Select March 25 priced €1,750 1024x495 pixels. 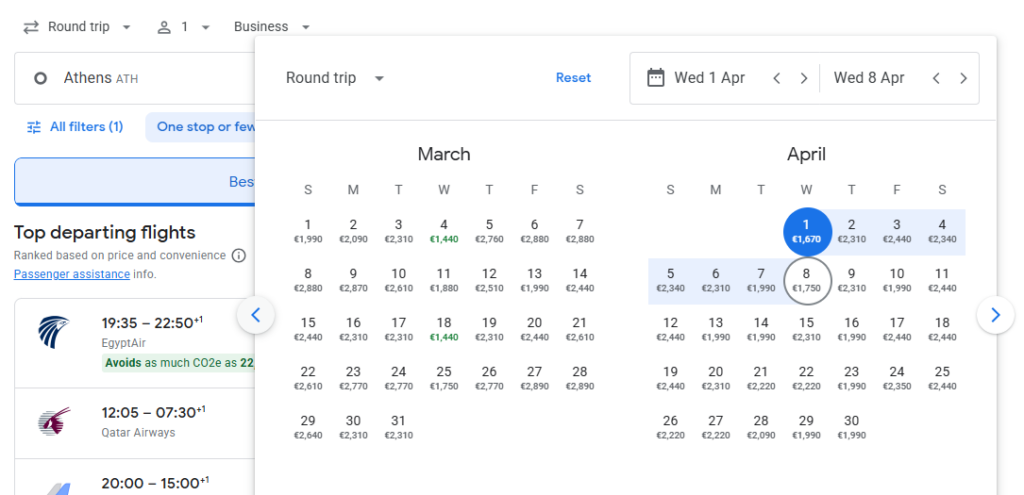pyautogui.click(x=444, y=379)
